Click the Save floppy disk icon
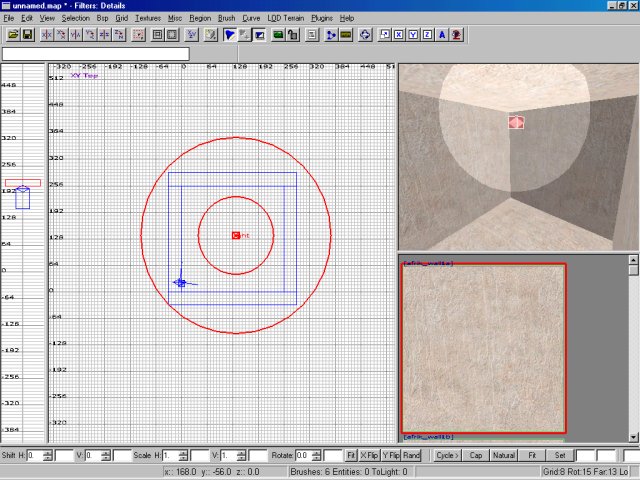 [x=27, y=34]
